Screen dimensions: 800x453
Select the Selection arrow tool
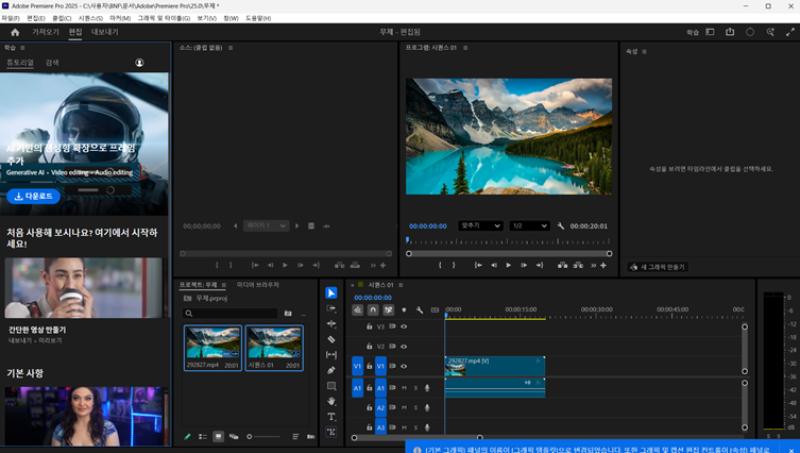(x=331, y=293)
